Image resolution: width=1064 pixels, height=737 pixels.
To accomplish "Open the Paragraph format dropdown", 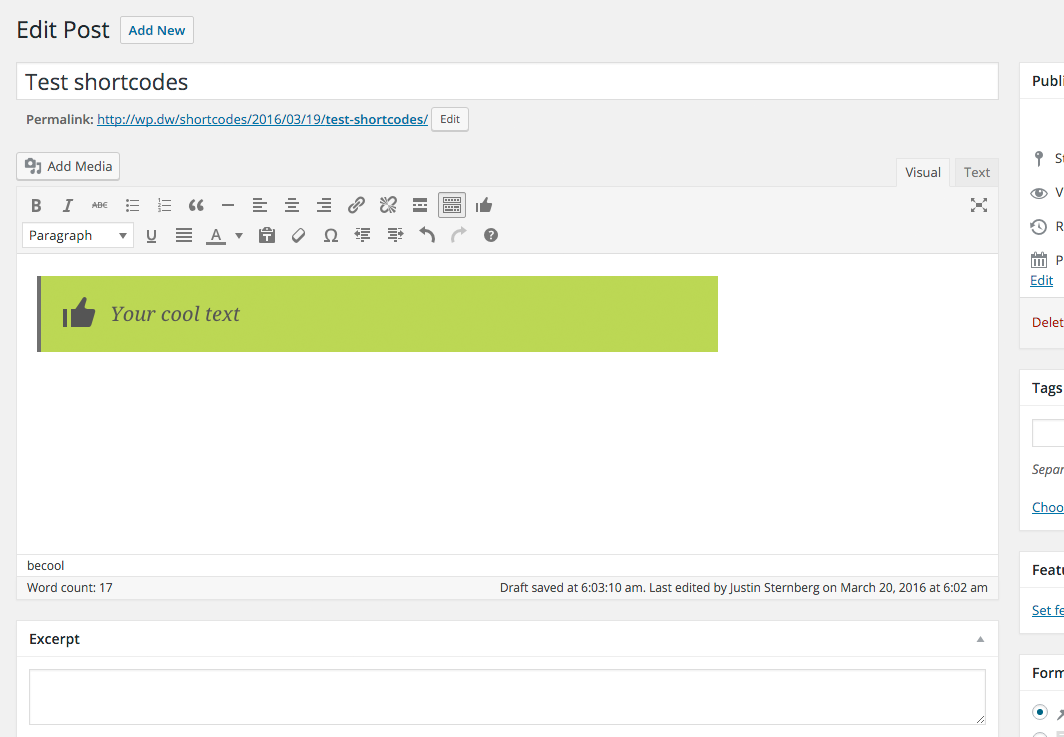I will click(x=78, y=235).
